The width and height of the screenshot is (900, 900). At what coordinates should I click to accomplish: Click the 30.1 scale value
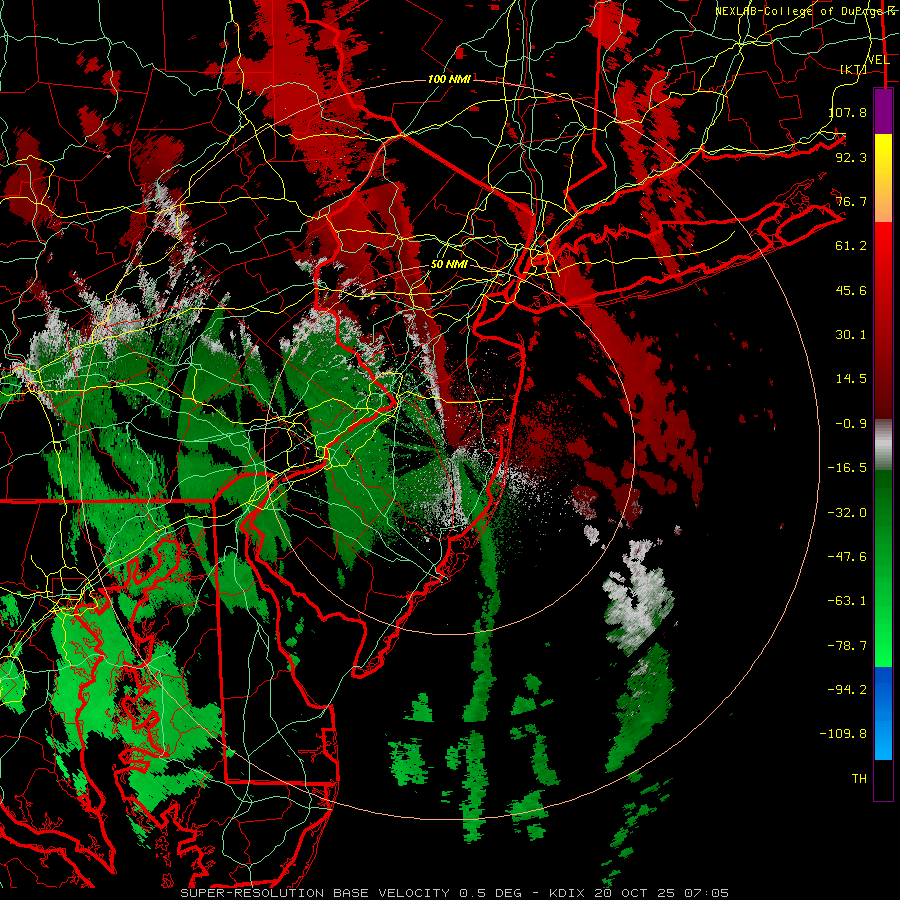851,335
